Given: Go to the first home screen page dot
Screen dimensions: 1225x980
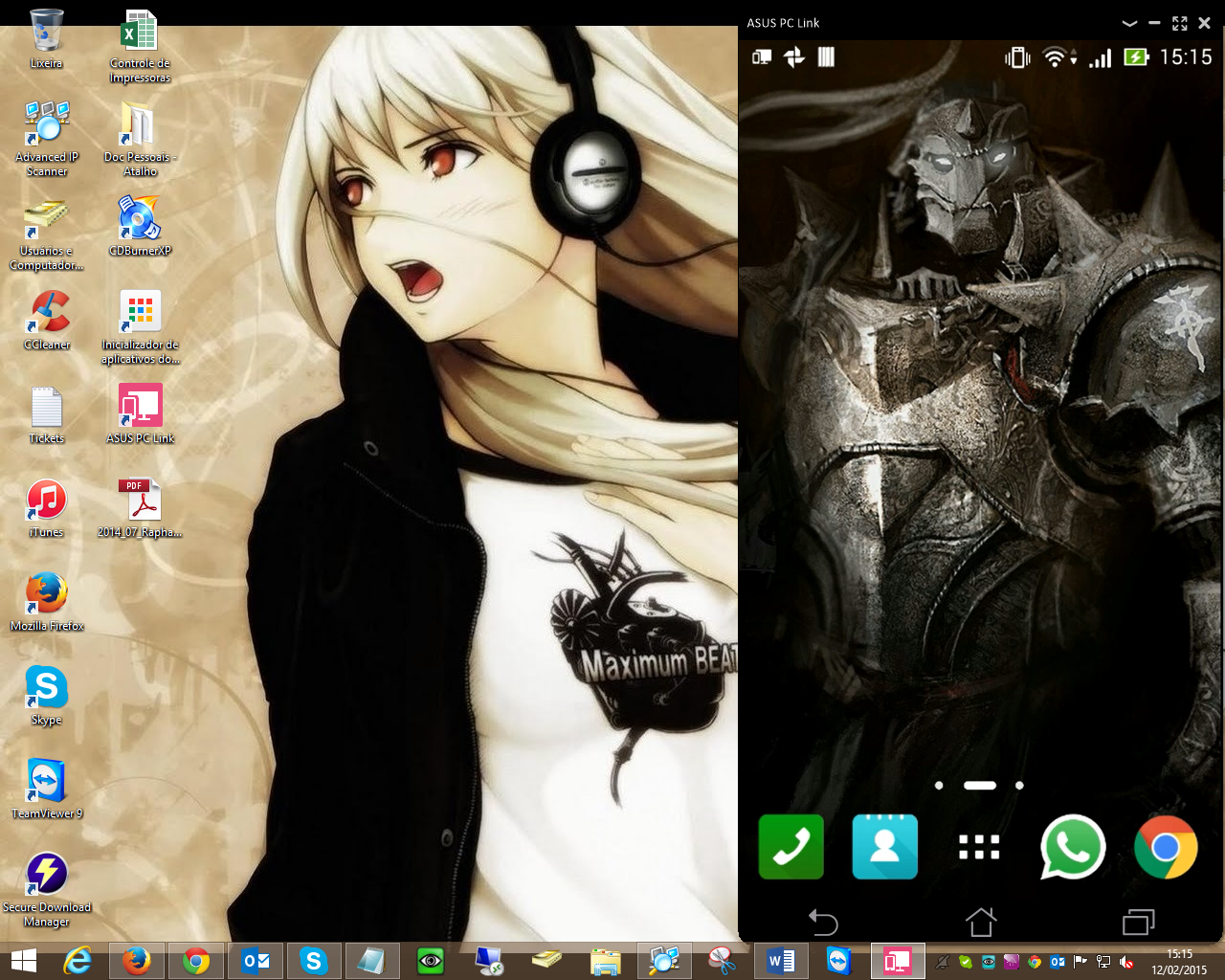Looking at the screenshot, I should [939, 786].
